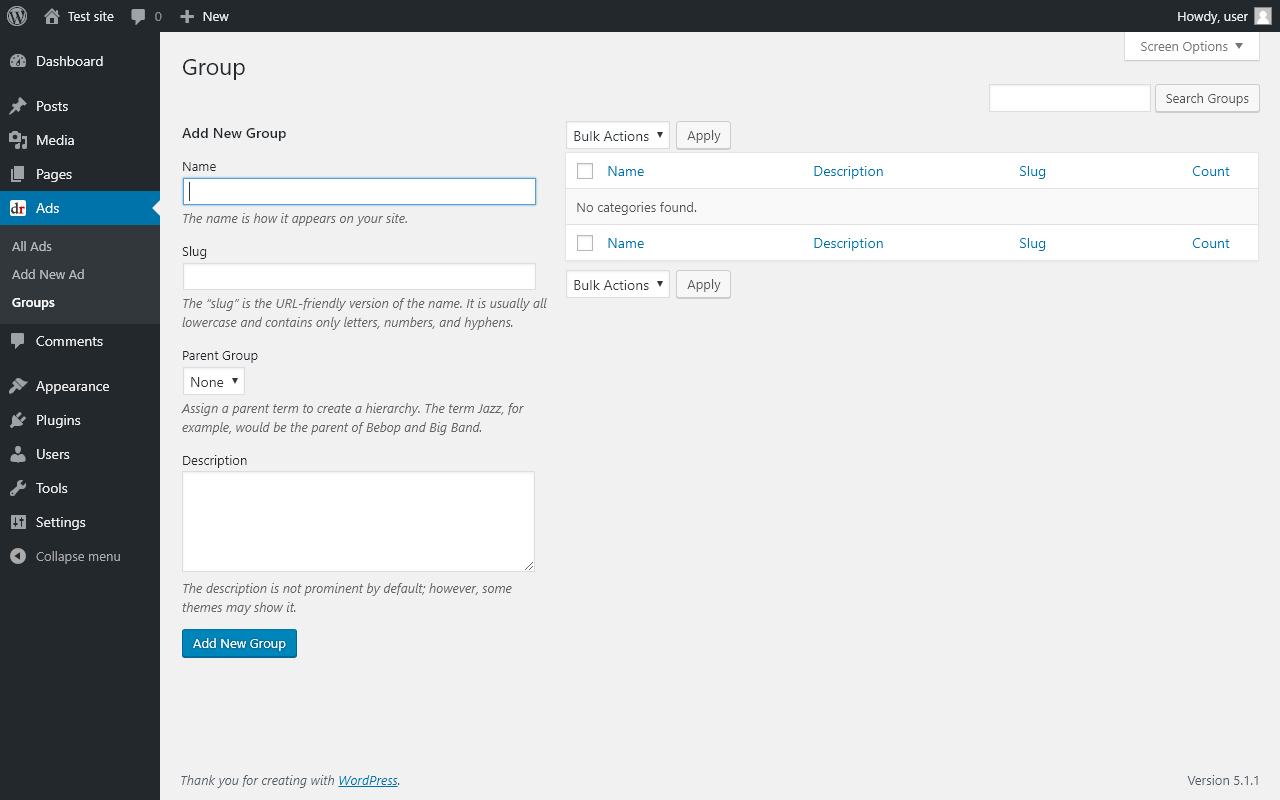
Task: Toggle select-all checkbox in table footer
Action: pyautogui.click(x=585, y=243)
